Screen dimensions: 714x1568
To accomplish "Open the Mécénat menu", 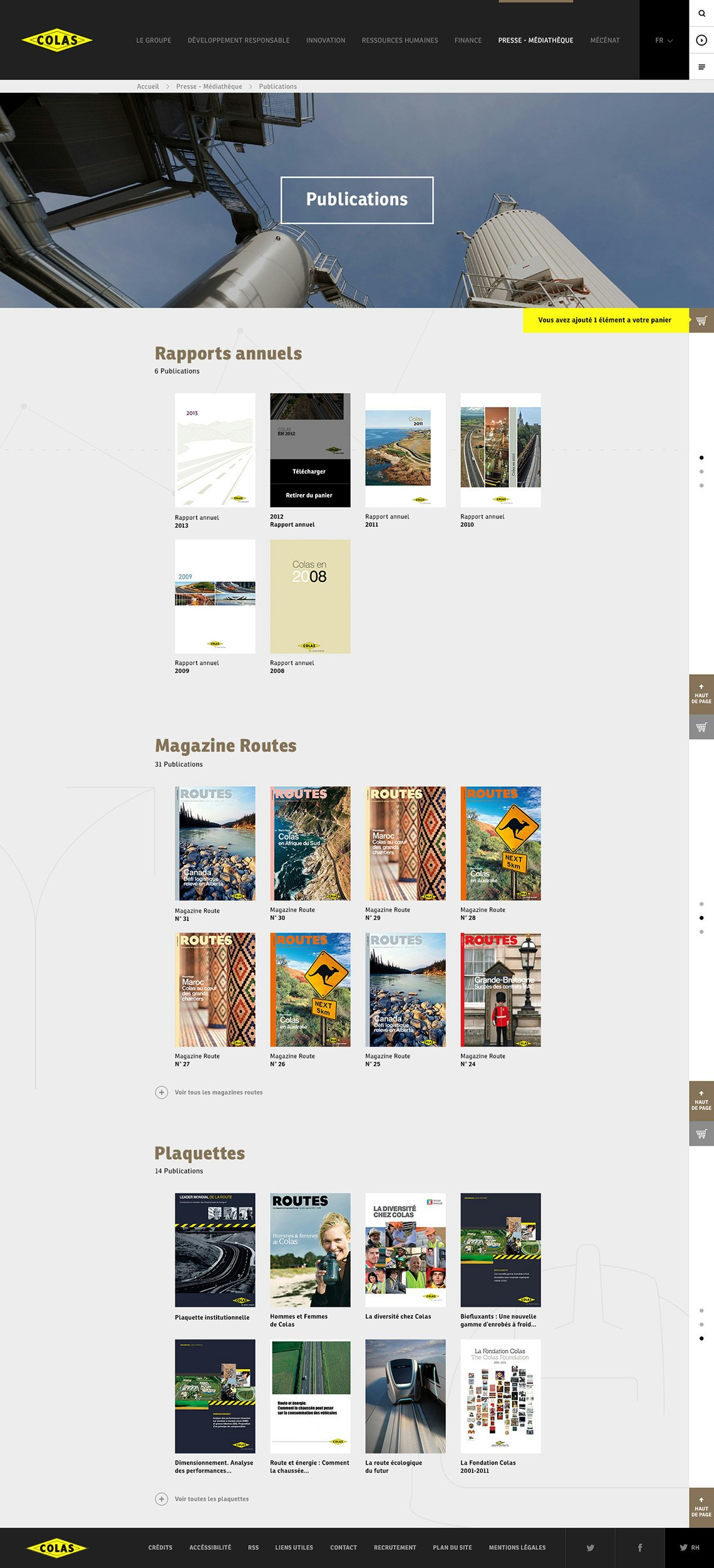I will [605, 40].
